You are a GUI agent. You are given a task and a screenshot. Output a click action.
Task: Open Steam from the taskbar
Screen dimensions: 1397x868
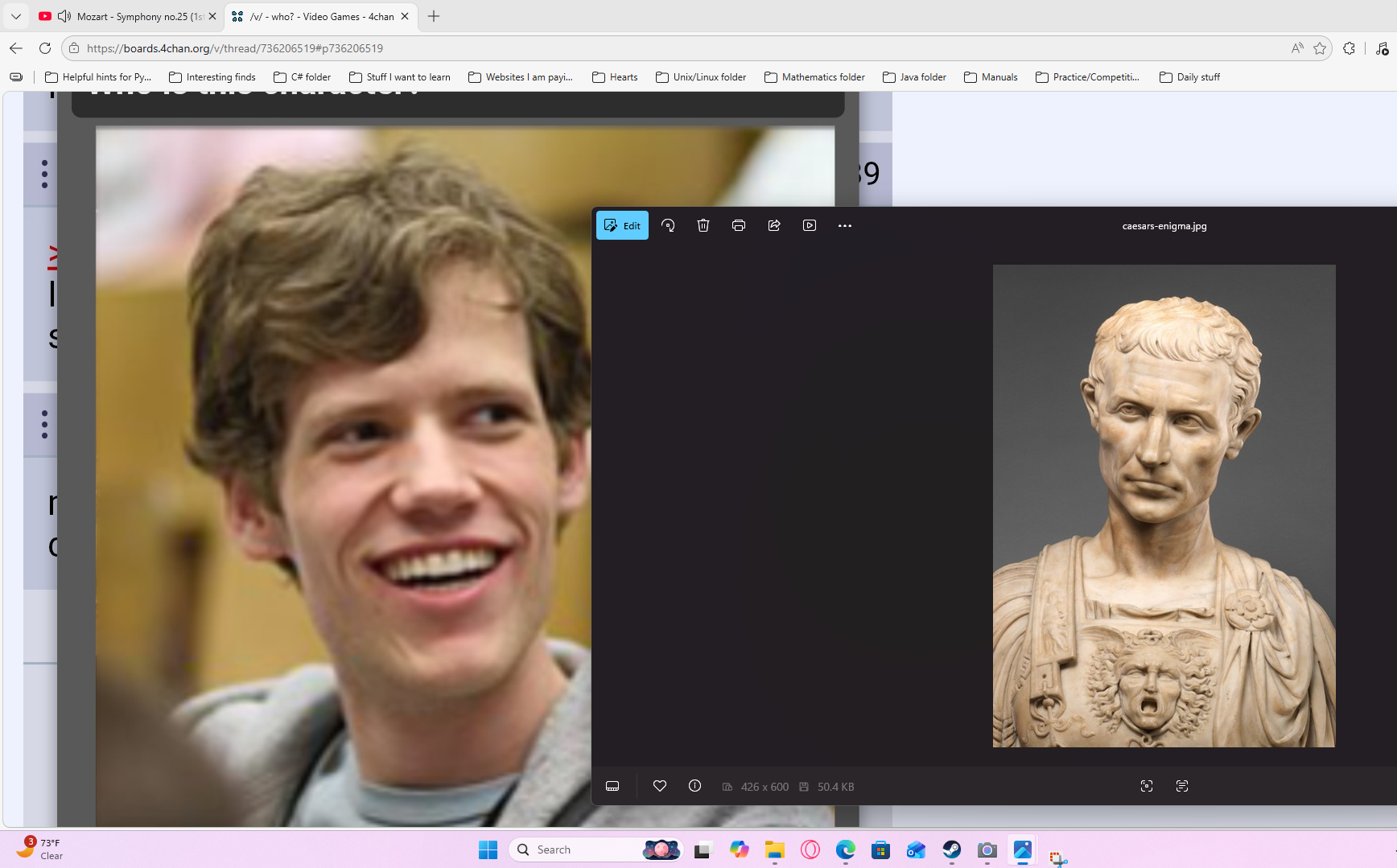tap(952, 849)
